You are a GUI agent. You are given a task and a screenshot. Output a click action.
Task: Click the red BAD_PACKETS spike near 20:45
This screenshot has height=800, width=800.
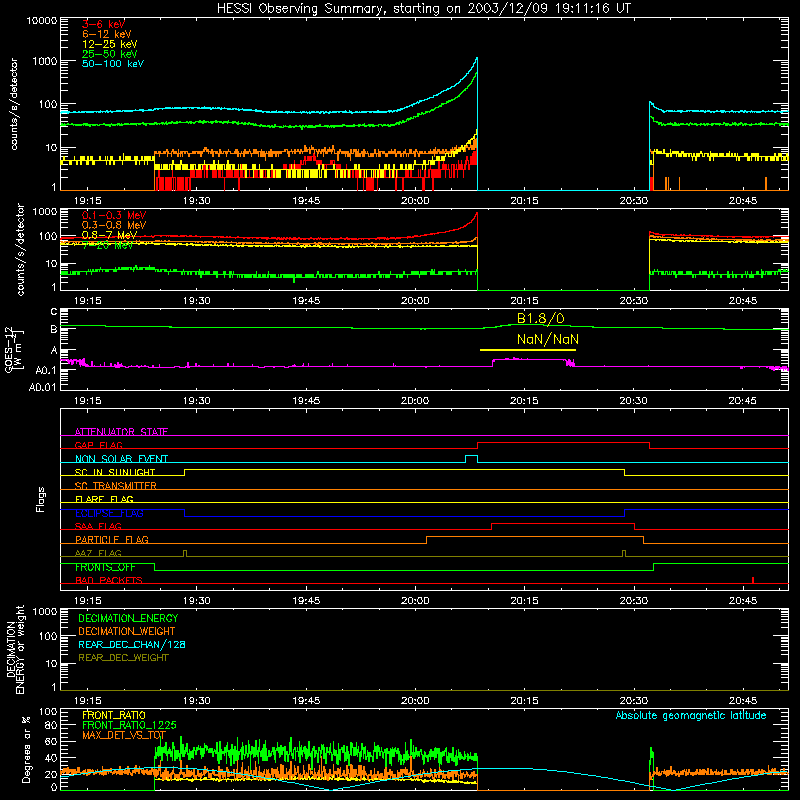[753, 580]
